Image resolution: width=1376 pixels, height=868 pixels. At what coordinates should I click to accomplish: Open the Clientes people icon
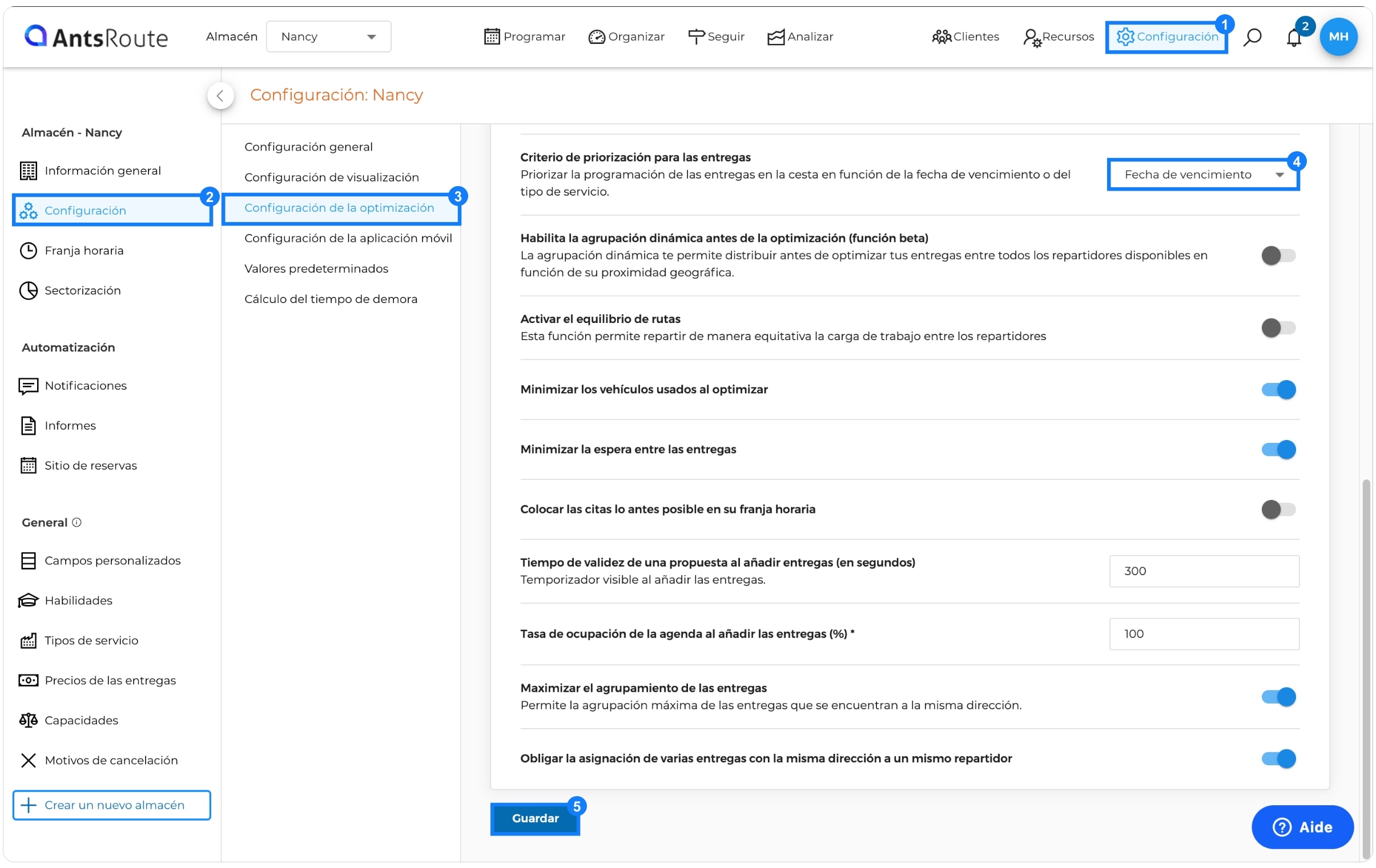point(941,37)
